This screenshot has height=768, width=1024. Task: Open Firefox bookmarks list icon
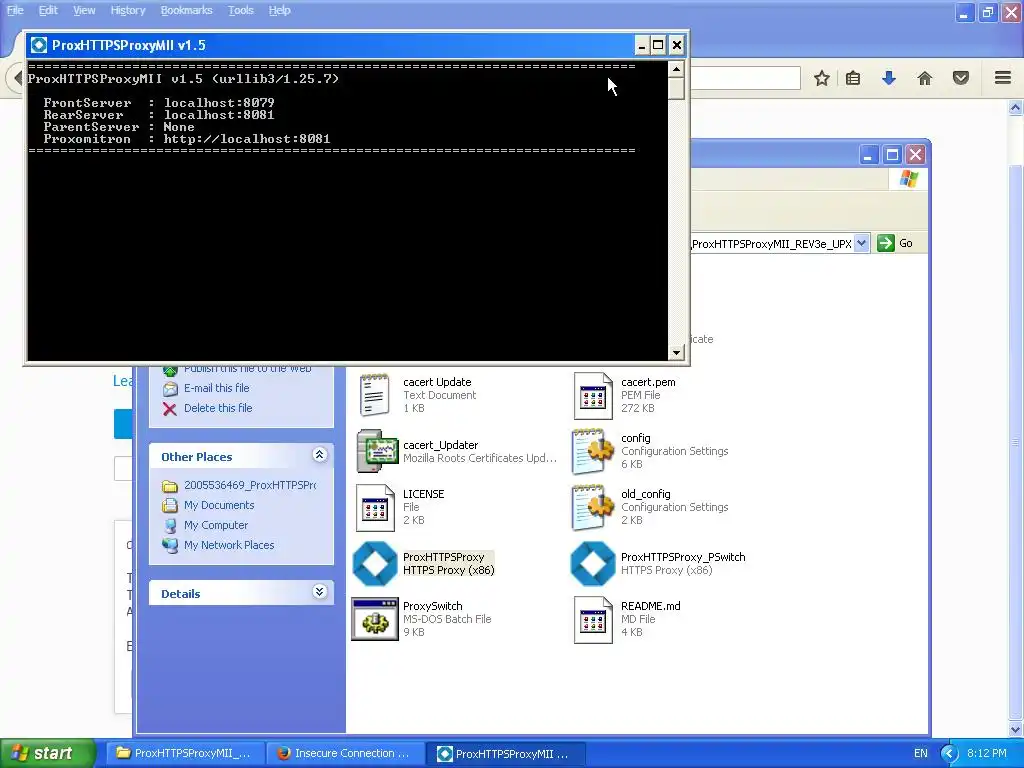pos(853,78)
